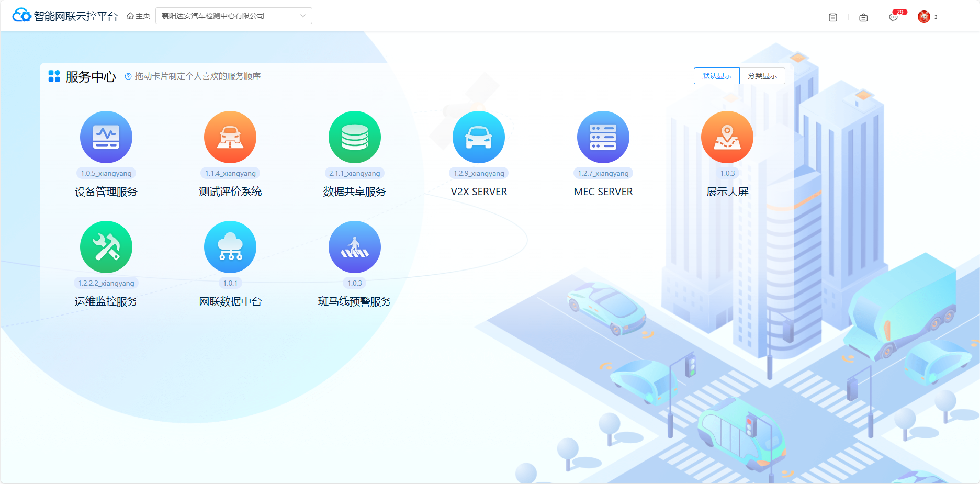Click the document icon in top bar
980x484 pixels.
coord(833,17)
